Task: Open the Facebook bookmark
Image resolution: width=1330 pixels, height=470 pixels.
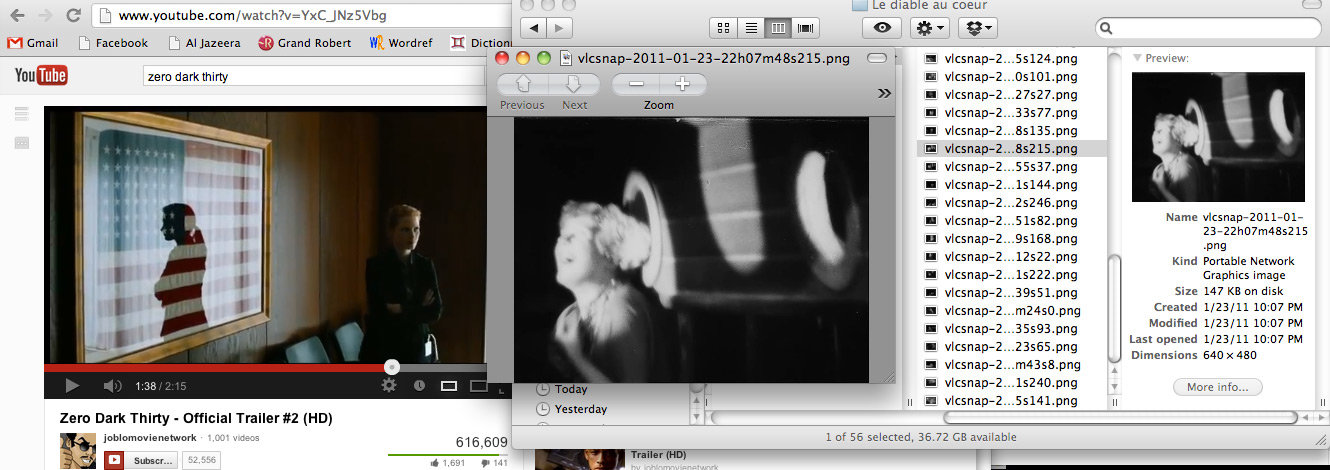Action: [113, 43]
